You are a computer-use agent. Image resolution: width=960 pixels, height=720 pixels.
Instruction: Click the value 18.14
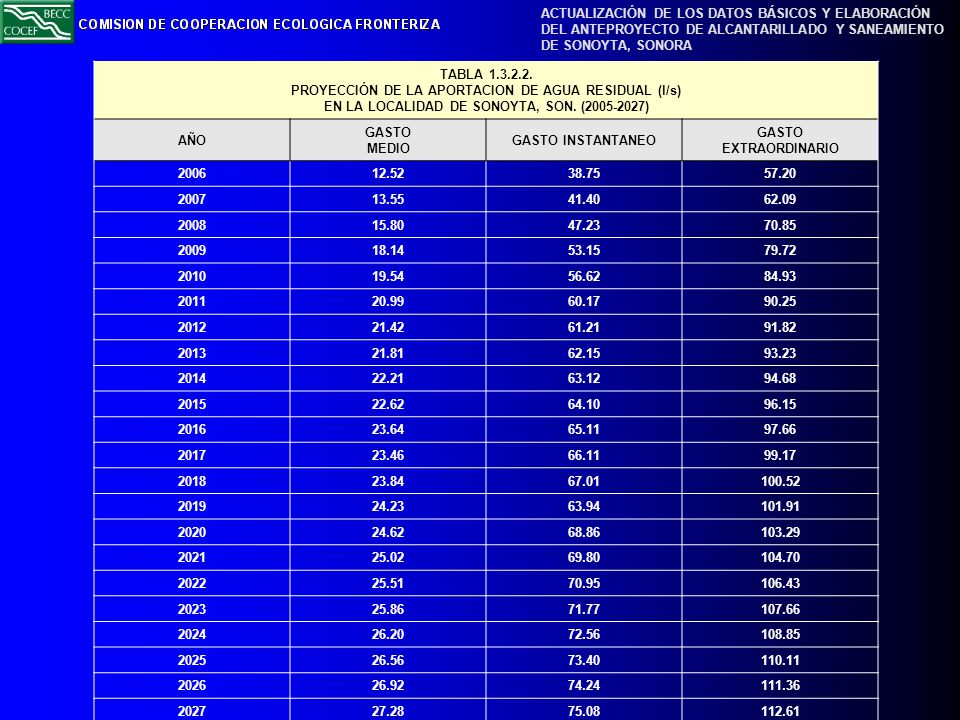tap(388, 250)
